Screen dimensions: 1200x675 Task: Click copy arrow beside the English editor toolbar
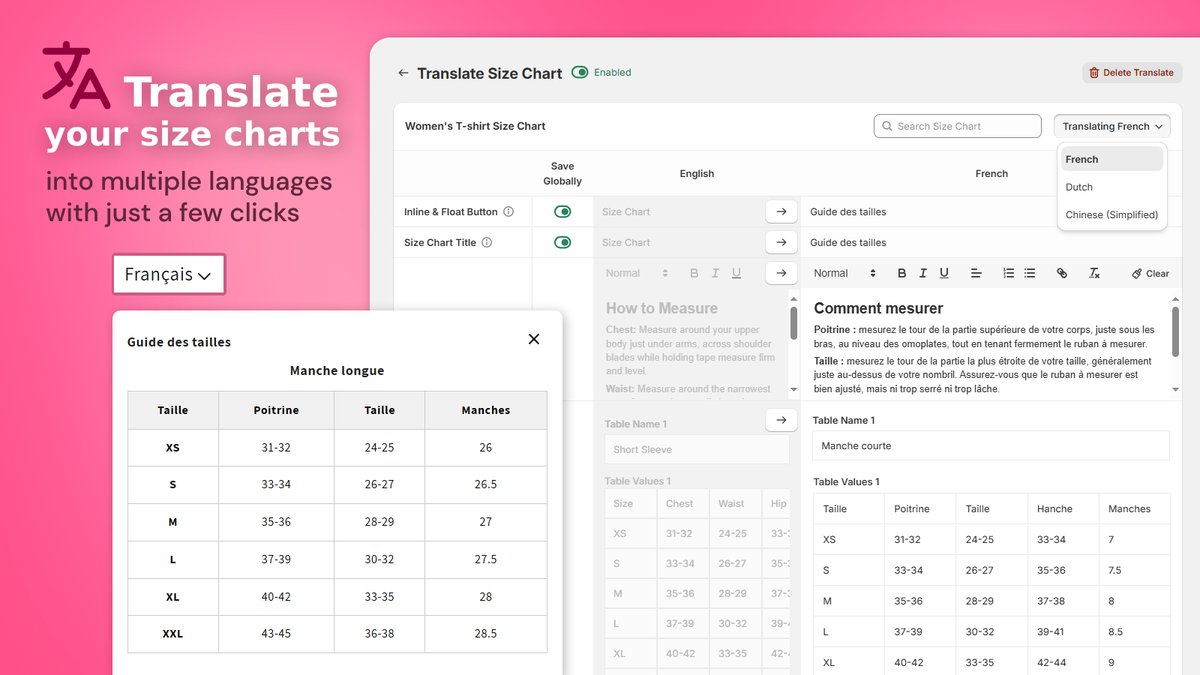(x=781, y=273)
